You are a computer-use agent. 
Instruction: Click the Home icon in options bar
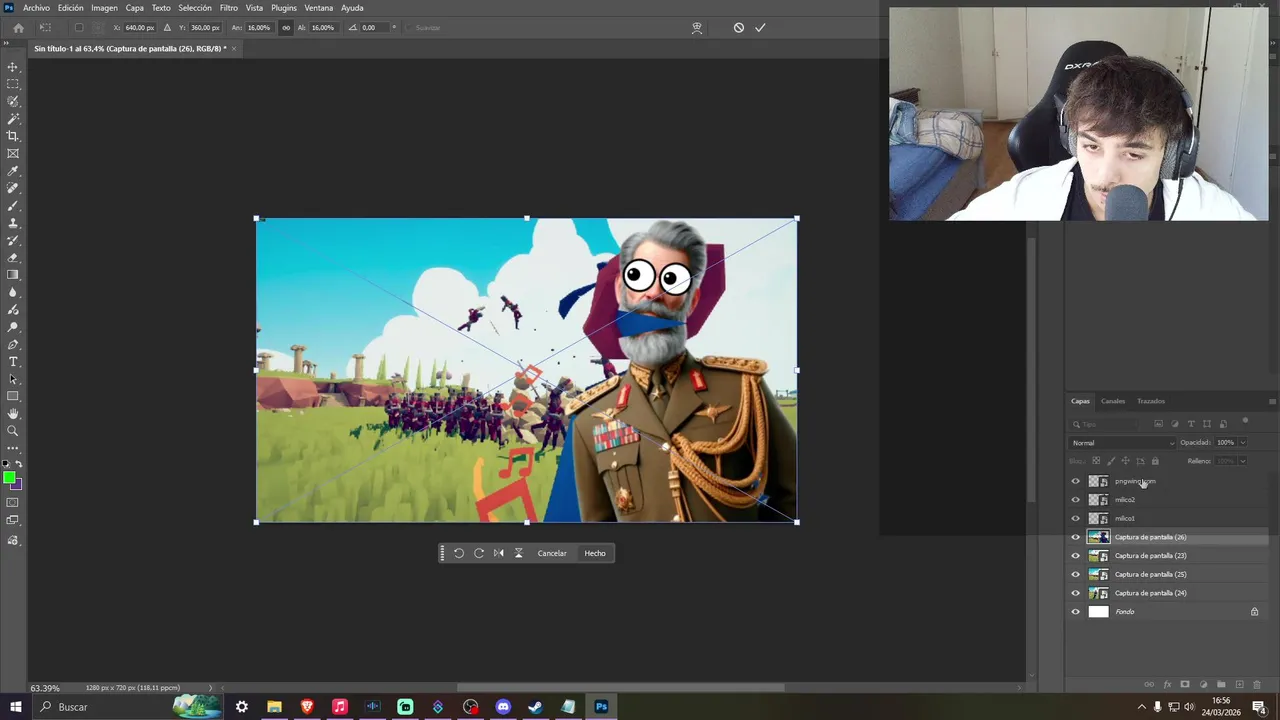point(18,28)
